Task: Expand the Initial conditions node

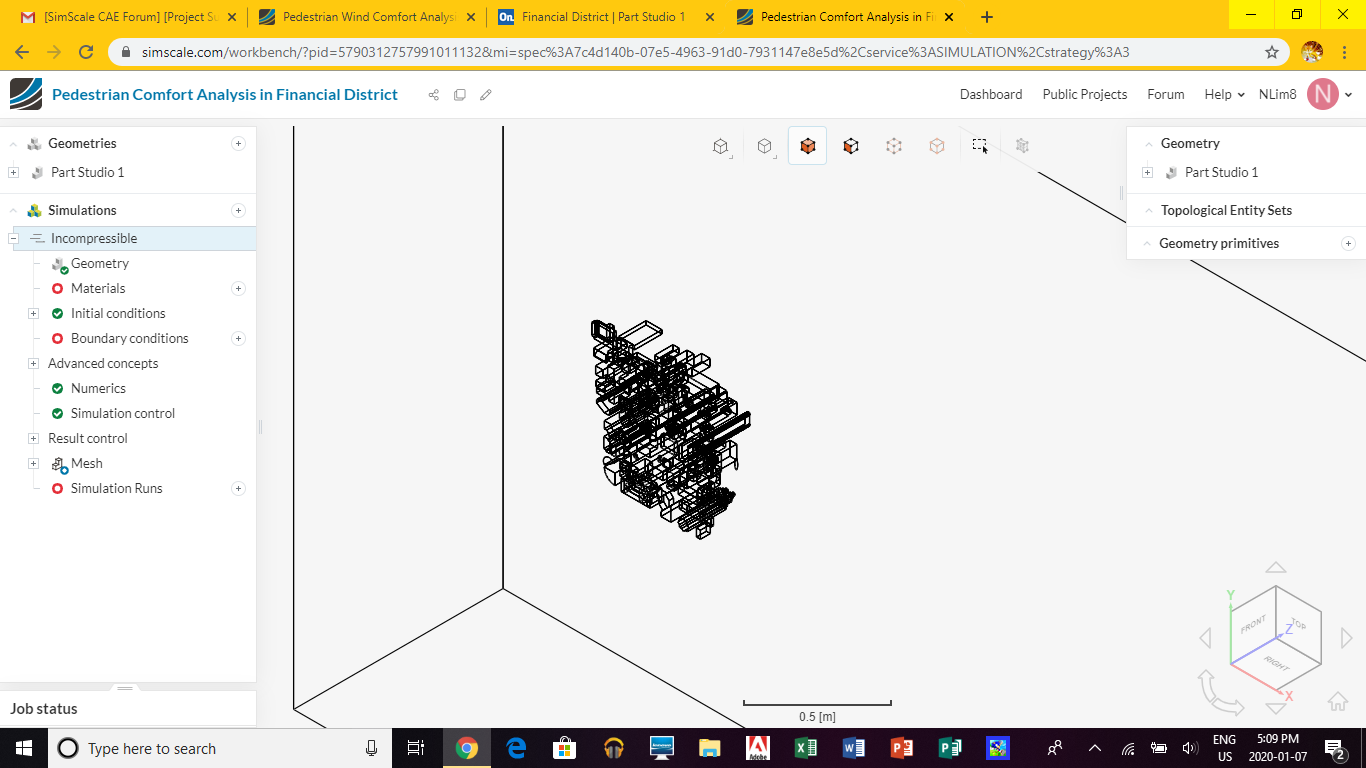Action: point(33,313)
